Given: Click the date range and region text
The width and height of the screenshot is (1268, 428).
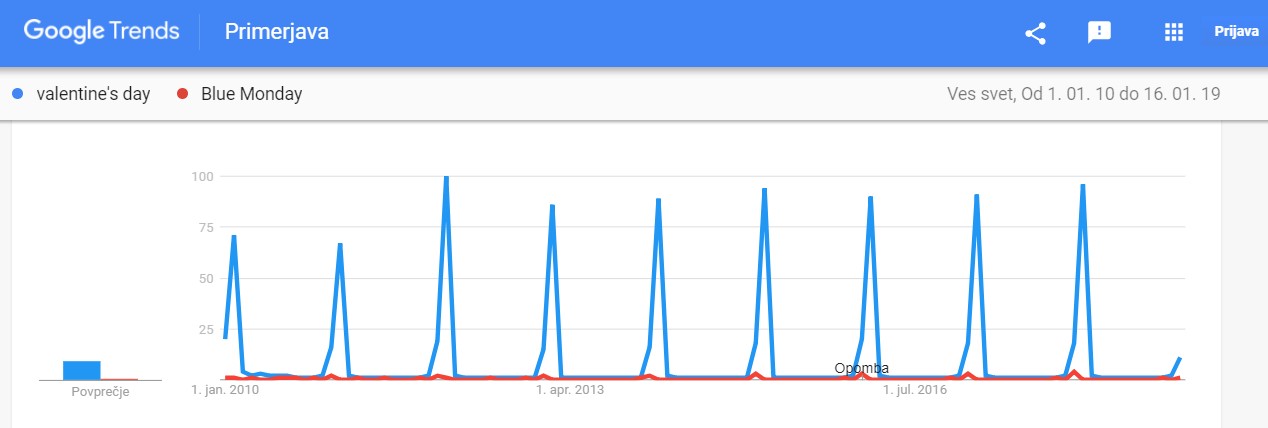Looking at the screenshot, I should point(1083,95).
